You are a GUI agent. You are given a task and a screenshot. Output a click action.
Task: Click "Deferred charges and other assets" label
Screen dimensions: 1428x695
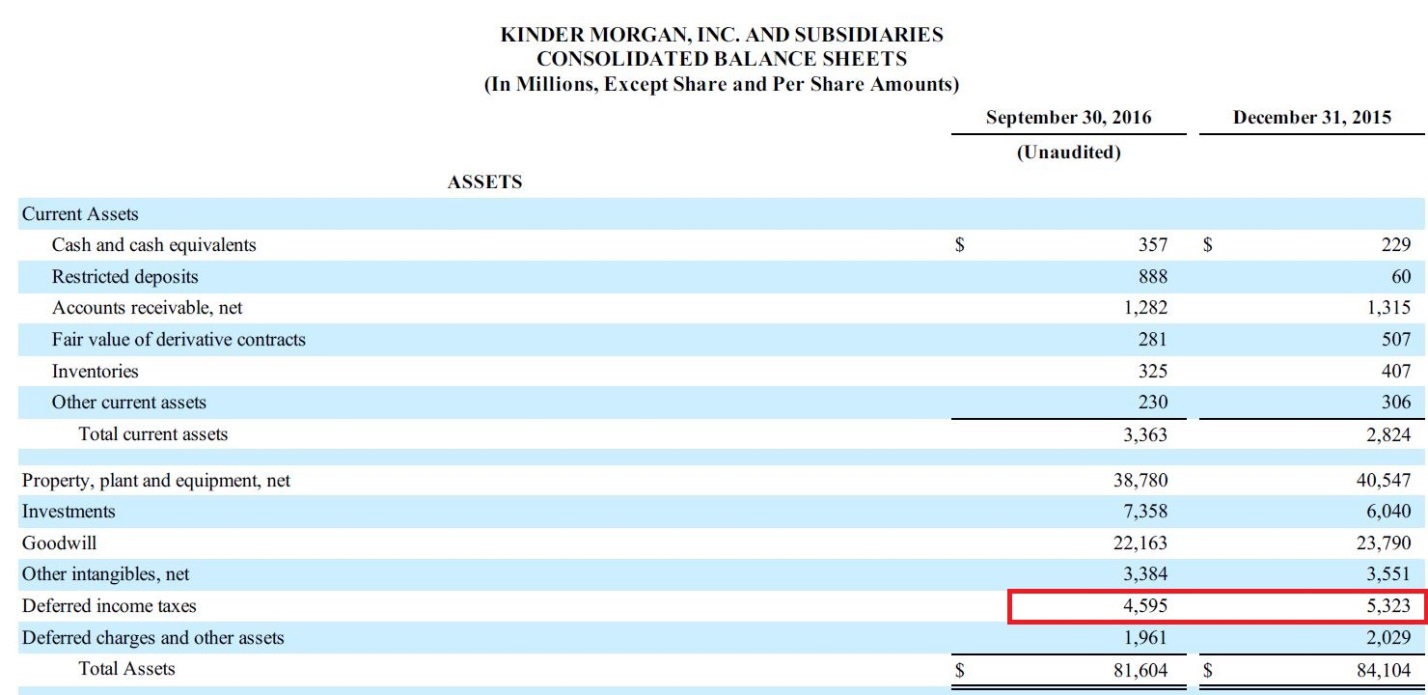(x=153, y=637)
